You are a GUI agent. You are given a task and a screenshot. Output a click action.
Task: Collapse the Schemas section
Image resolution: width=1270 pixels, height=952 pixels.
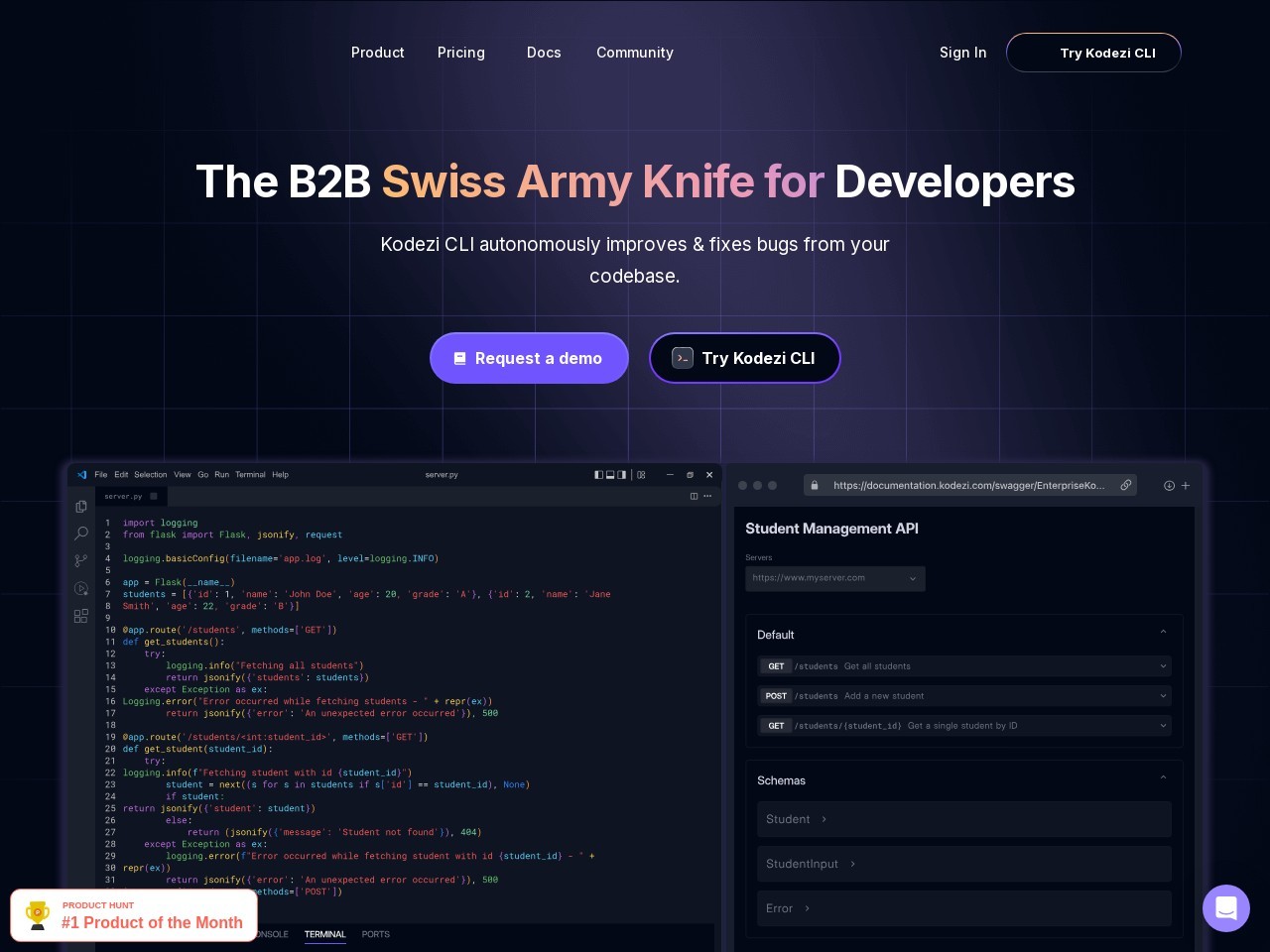tap(1163, 777)
